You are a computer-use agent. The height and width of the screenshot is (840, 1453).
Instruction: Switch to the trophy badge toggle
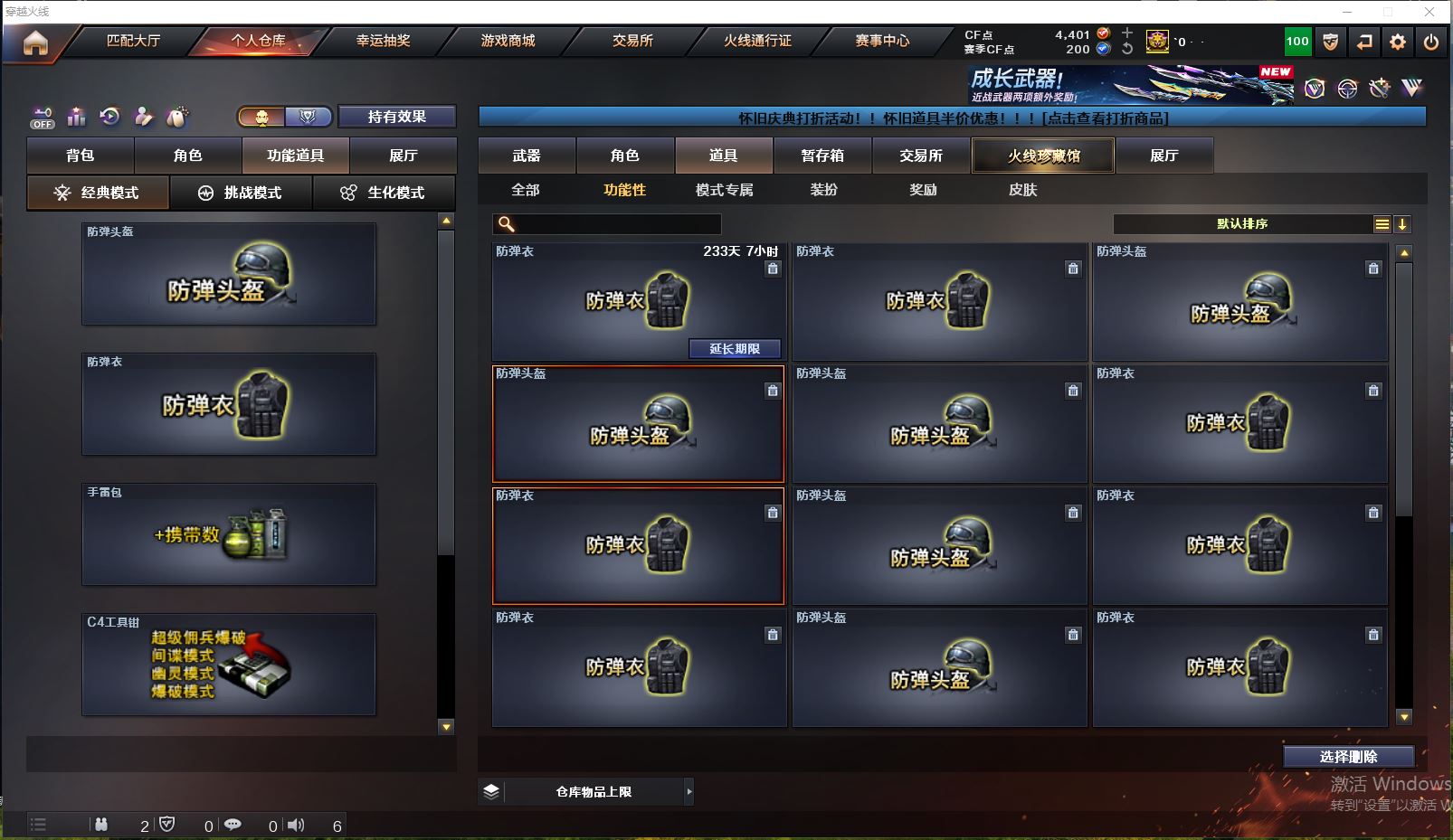(309, 117)
